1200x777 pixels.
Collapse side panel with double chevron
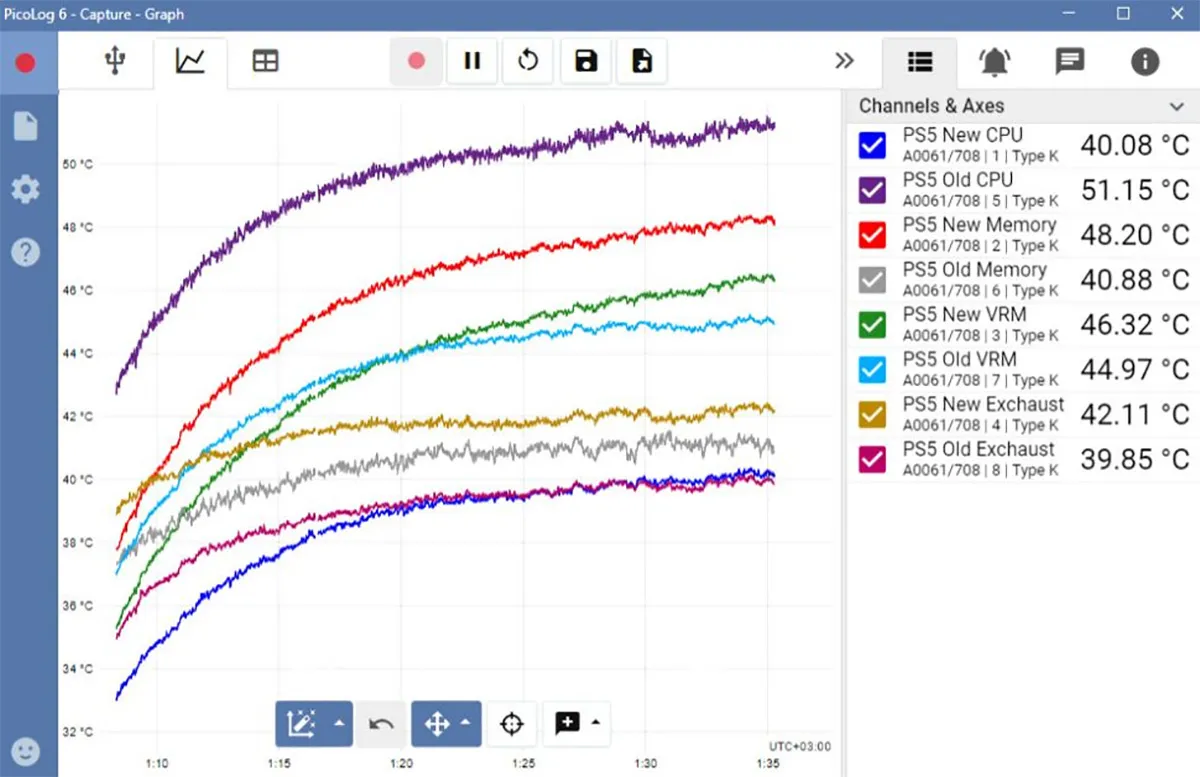click(x=845, y=62)
